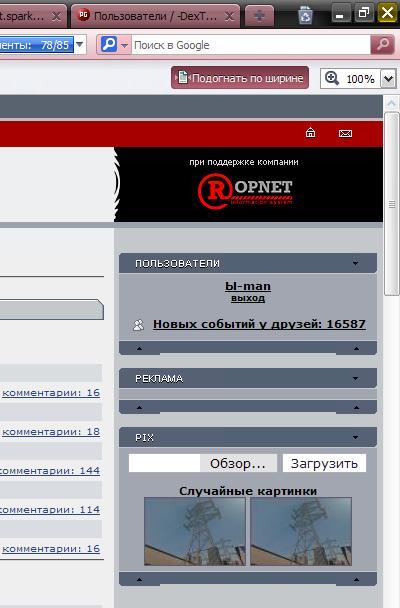
Task: Click right up arrow under ПОЛЬЗОВАТЕЛИ panel
Action: (x=356, y=349)
